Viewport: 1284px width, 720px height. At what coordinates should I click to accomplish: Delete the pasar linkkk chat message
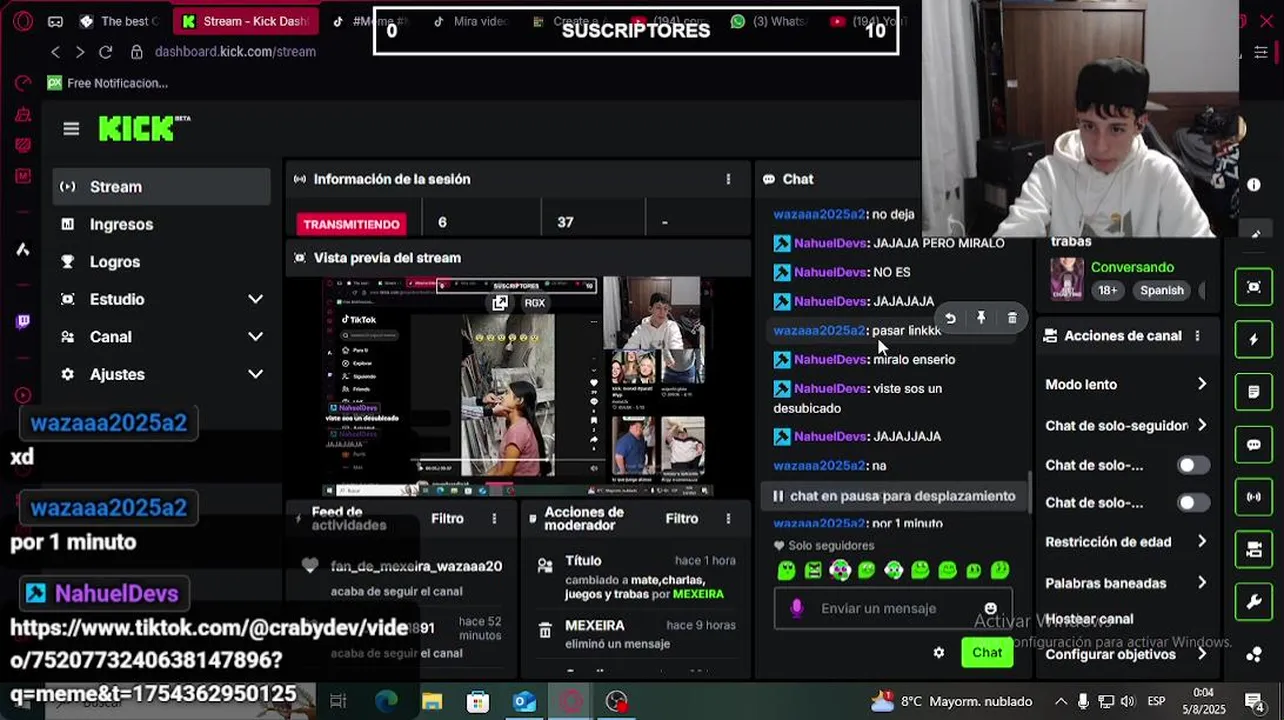click(x=1012, y=318)
